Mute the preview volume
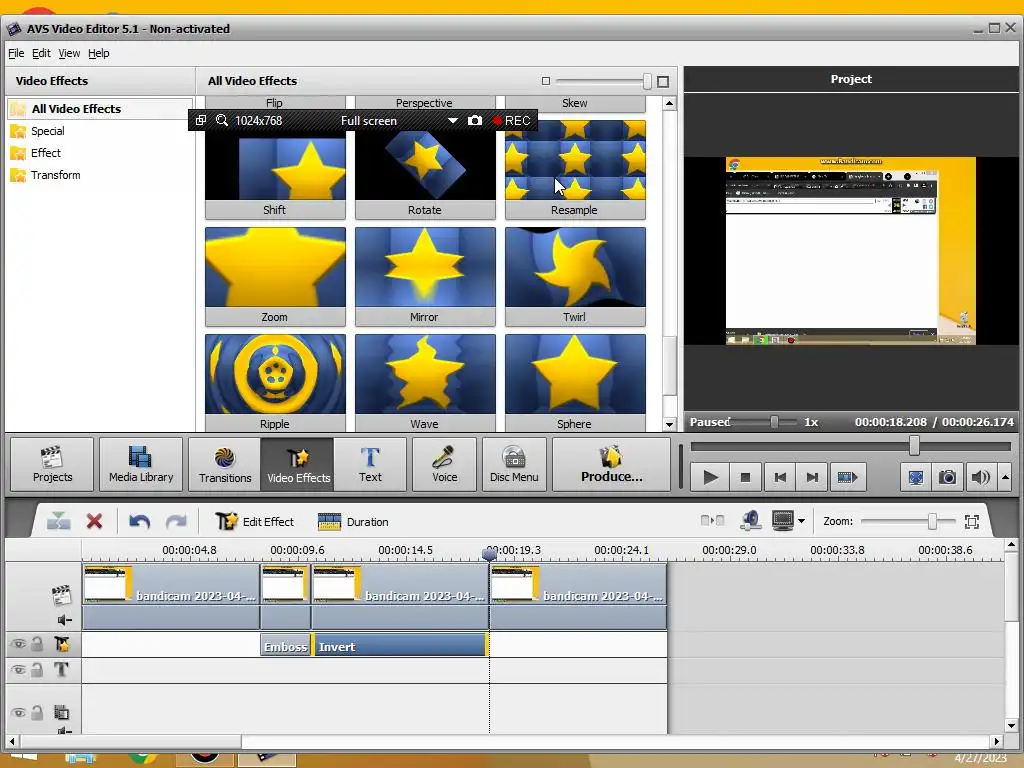The height and width of the screenshot is (768, 1024). coord(980,477)
